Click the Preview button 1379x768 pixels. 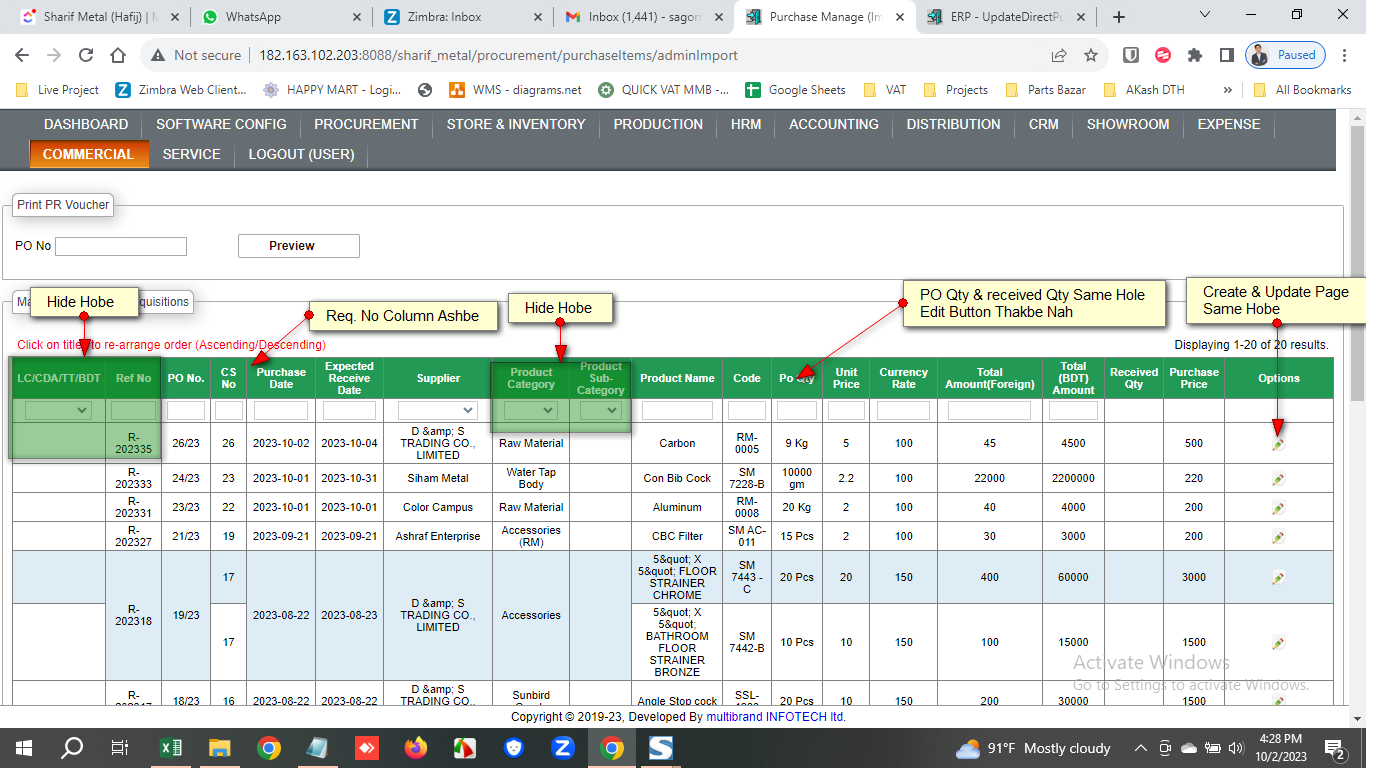(x=298, y=246)
